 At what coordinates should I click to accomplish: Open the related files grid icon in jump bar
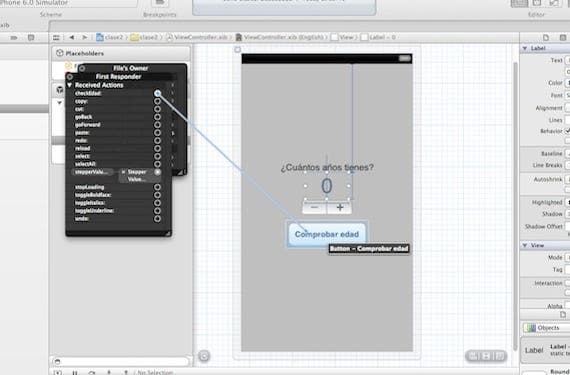[56, 37]
